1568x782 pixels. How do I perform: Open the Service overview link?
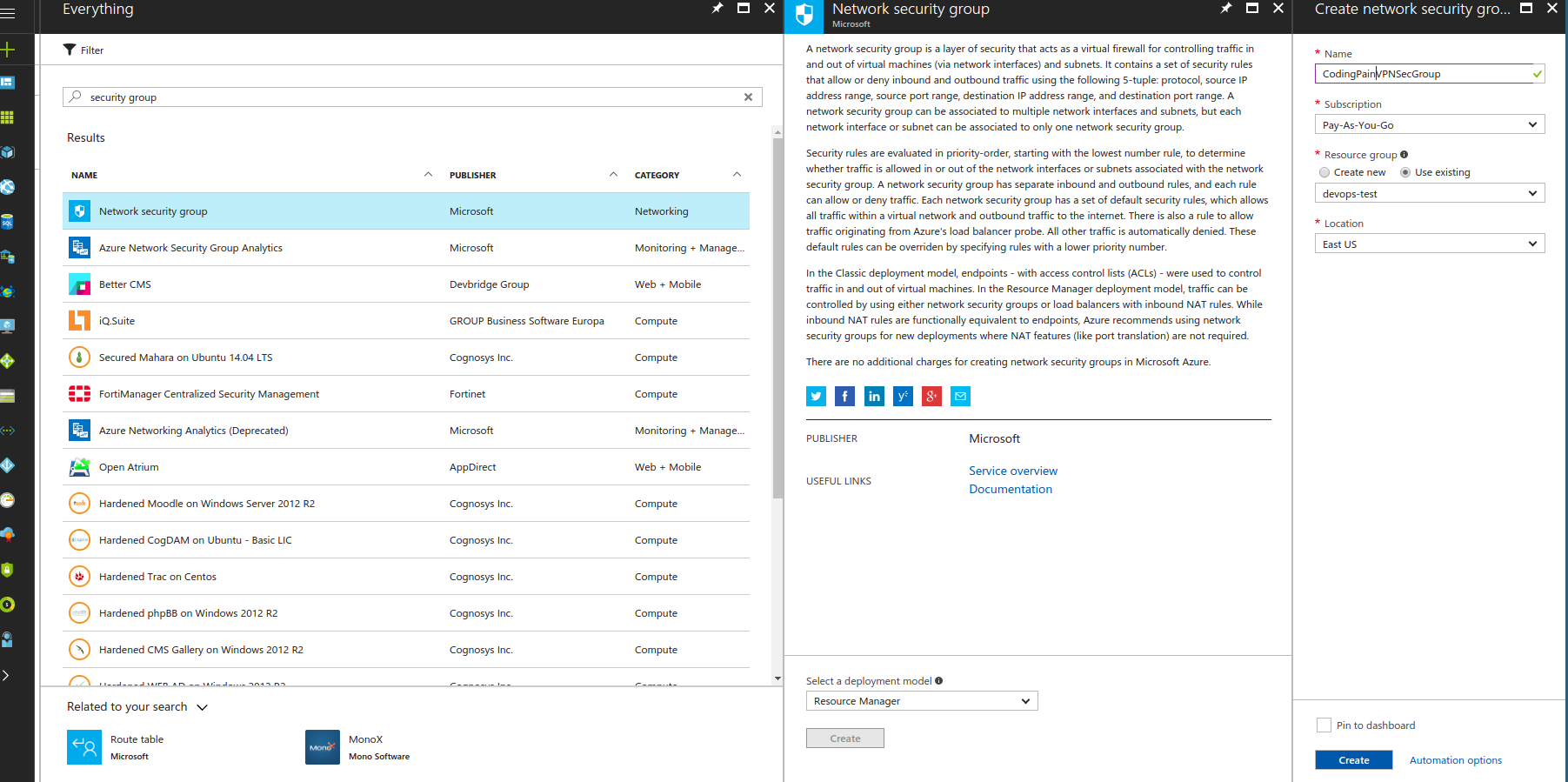coord(1013,471)
